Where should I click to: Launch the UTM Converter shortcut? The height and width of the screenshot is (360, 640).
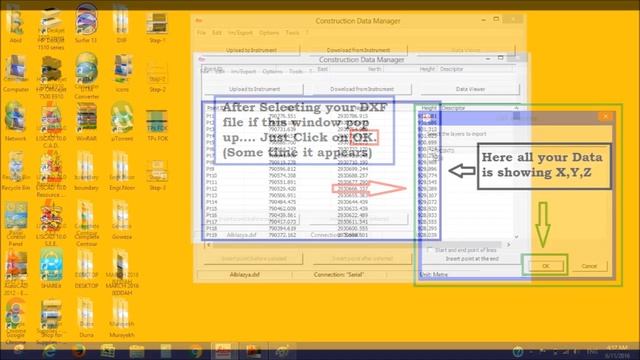click(x=87, y=76)
